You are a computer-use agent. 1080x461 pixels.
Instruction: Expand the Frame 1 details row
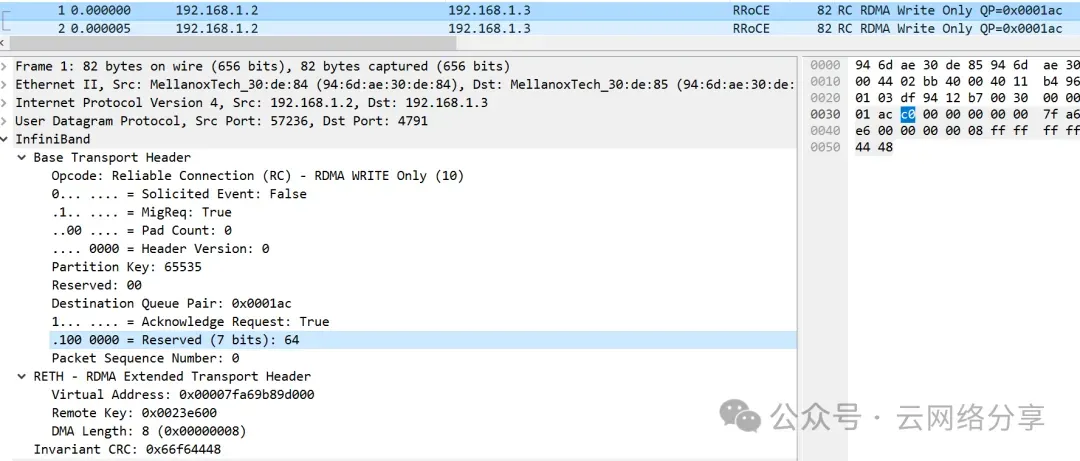[x=7, y=66]
